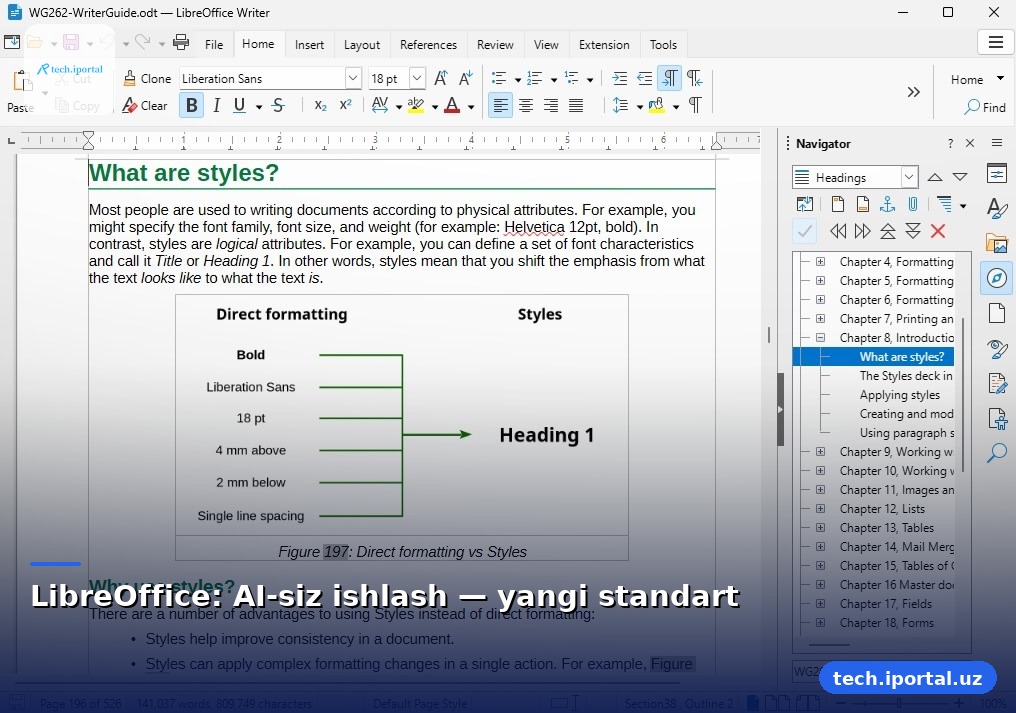The image size is (1016, 713).
Task: Open the highlighting color dropdown arrow
Action: tap(435, 107)
